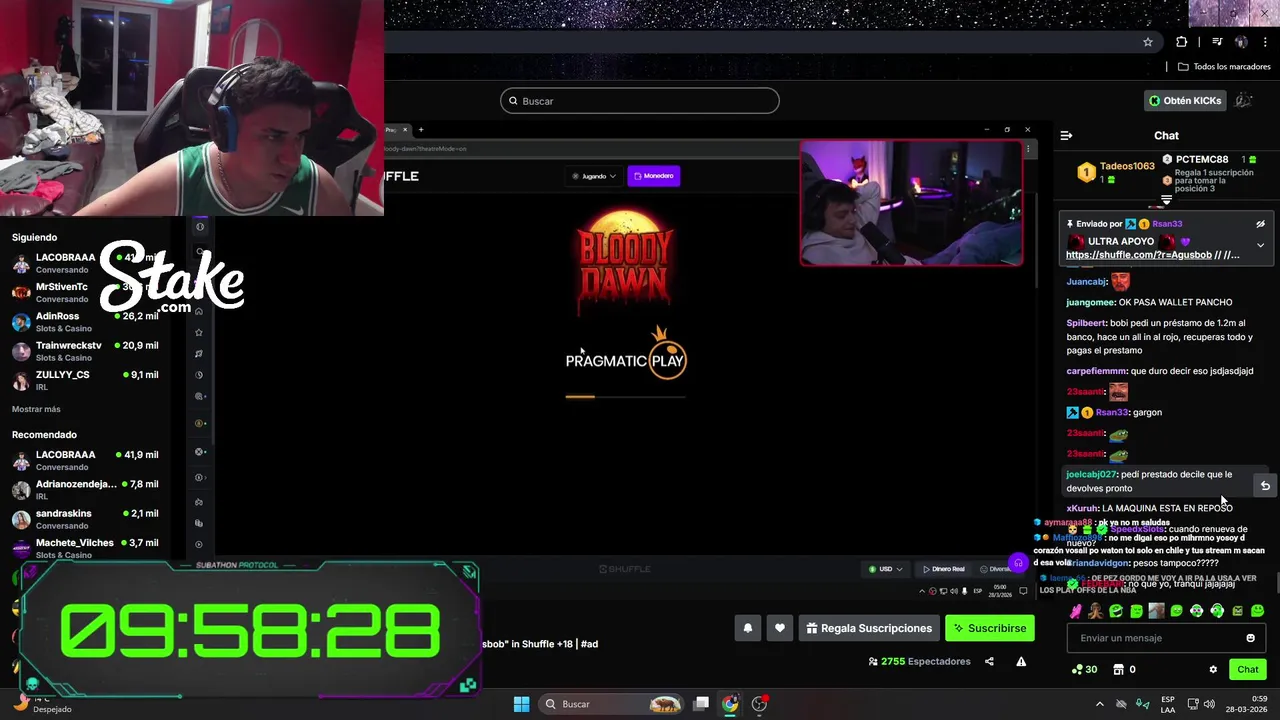Collapse the chat panel with the arrow icon
The width and height of the screenshot is (1280, 720).
point(1066,135)
